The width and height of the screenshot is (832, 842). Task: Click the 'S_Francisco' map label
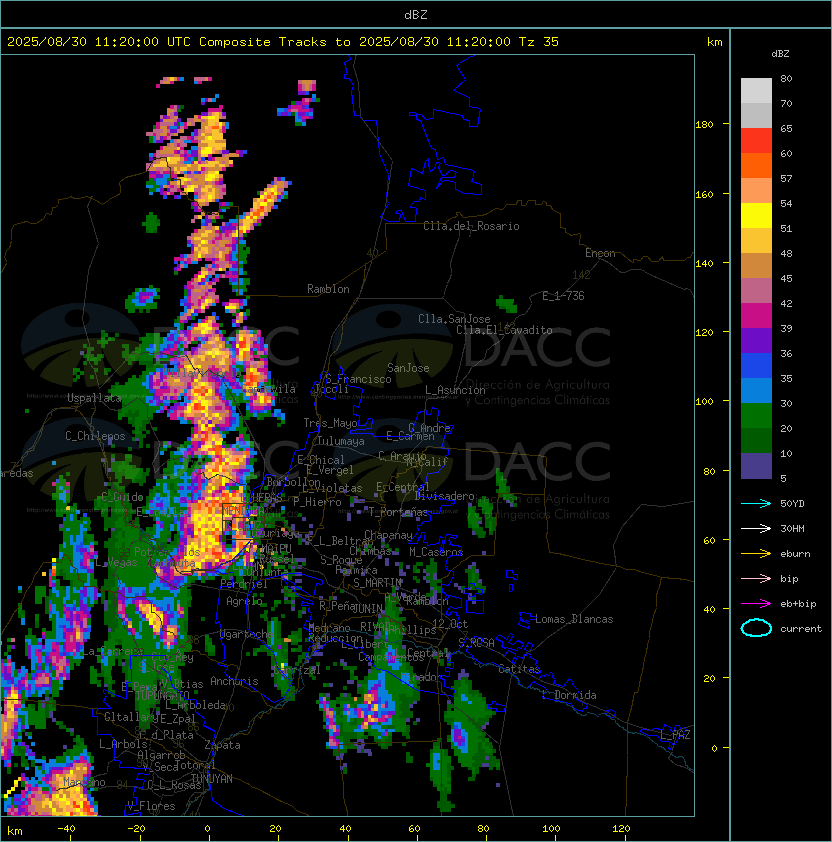[358, 379]
